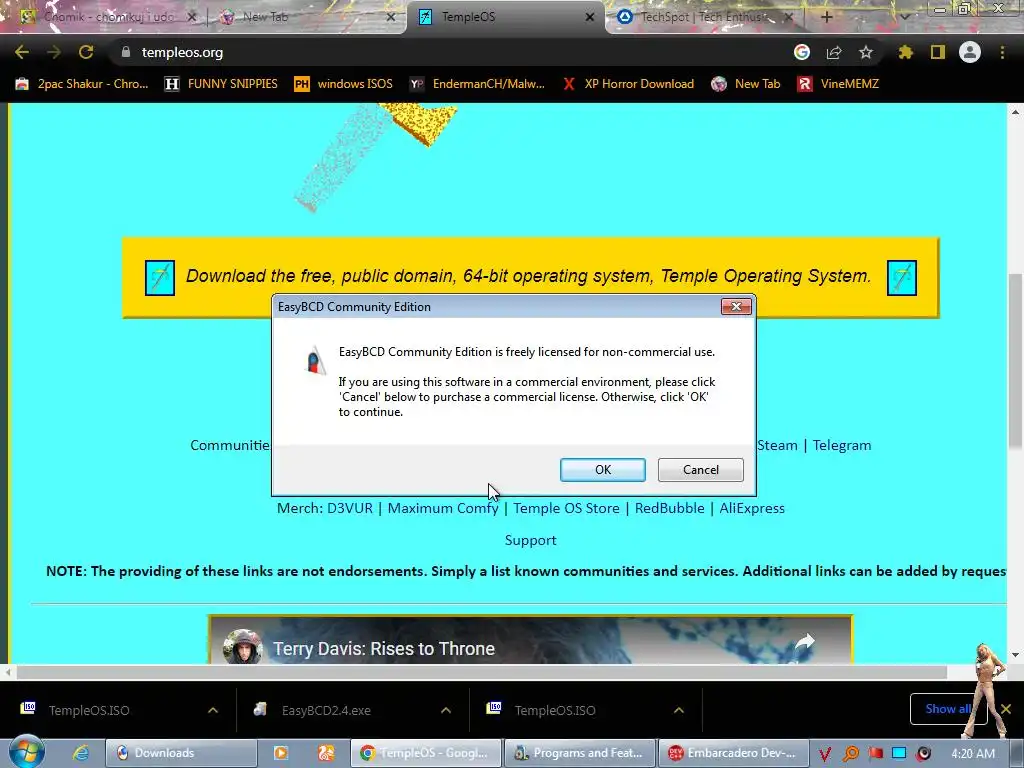This screenshot has width=1024, height=768.
Task: Open VineMEMZ bookmark
Action: click(839, 84)
